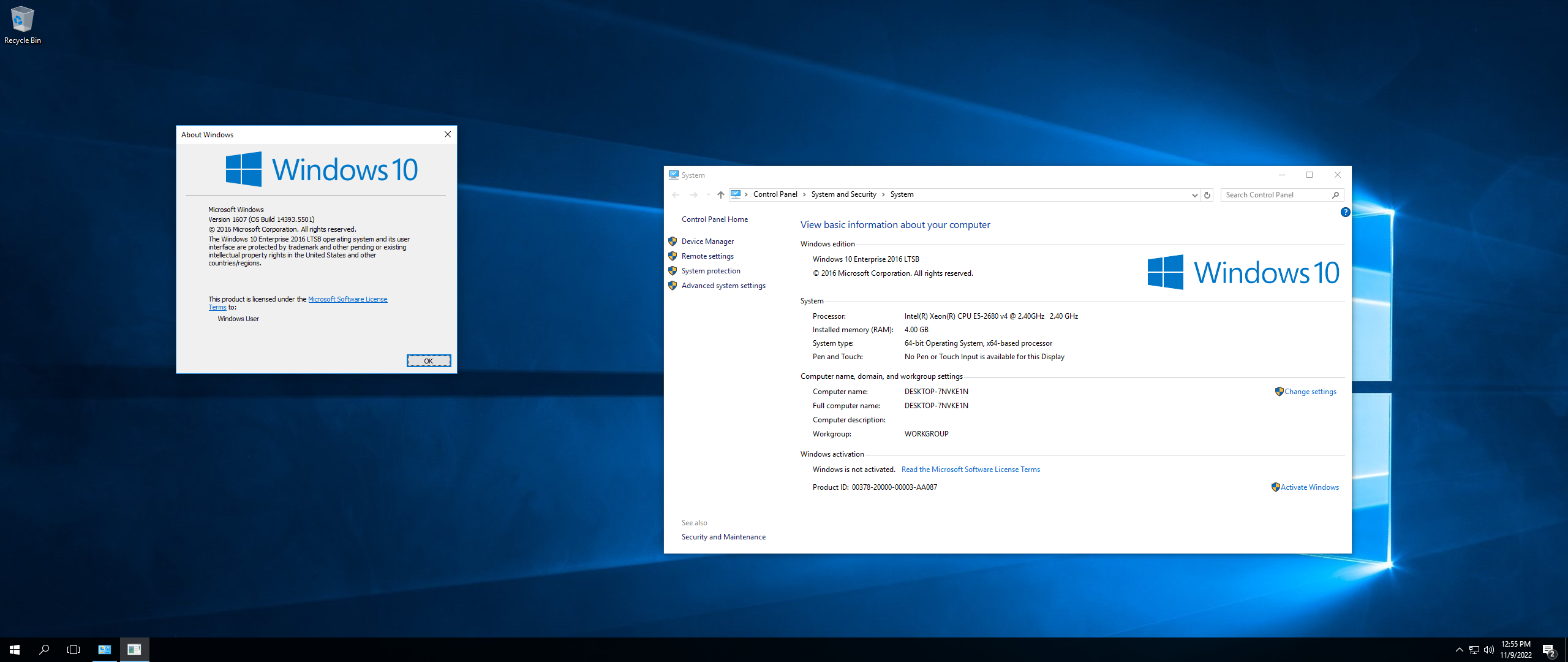Minimize the System window

[x=1281, y=175]
